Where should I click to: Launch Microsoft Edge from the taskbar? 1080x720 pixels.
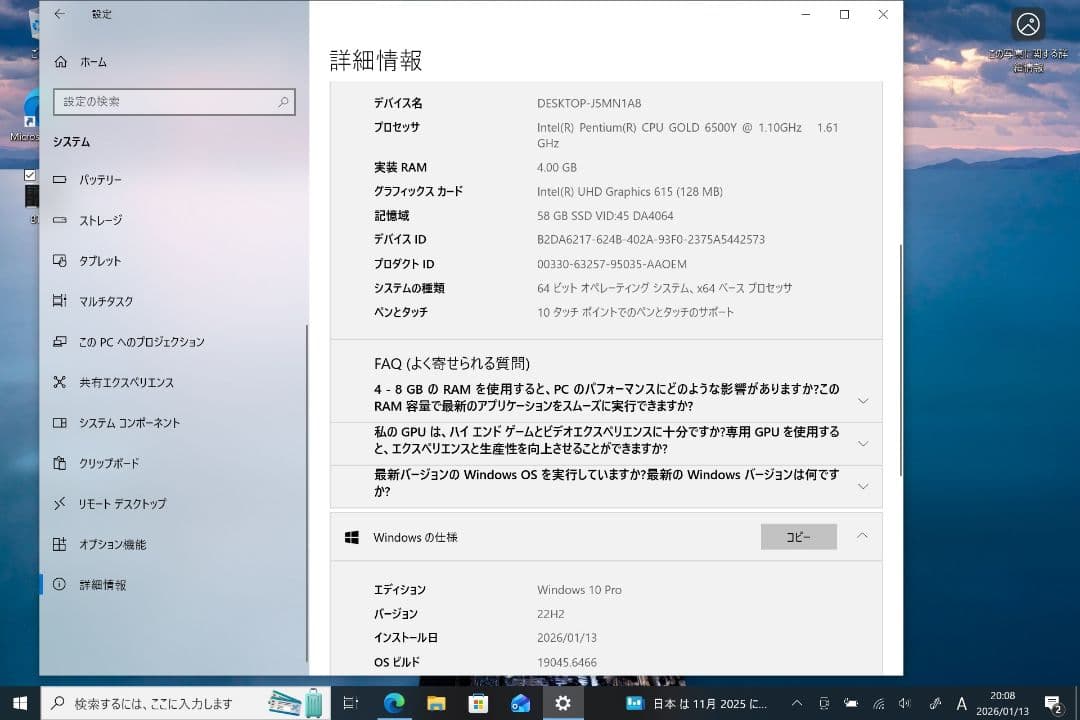click(394, 702)
